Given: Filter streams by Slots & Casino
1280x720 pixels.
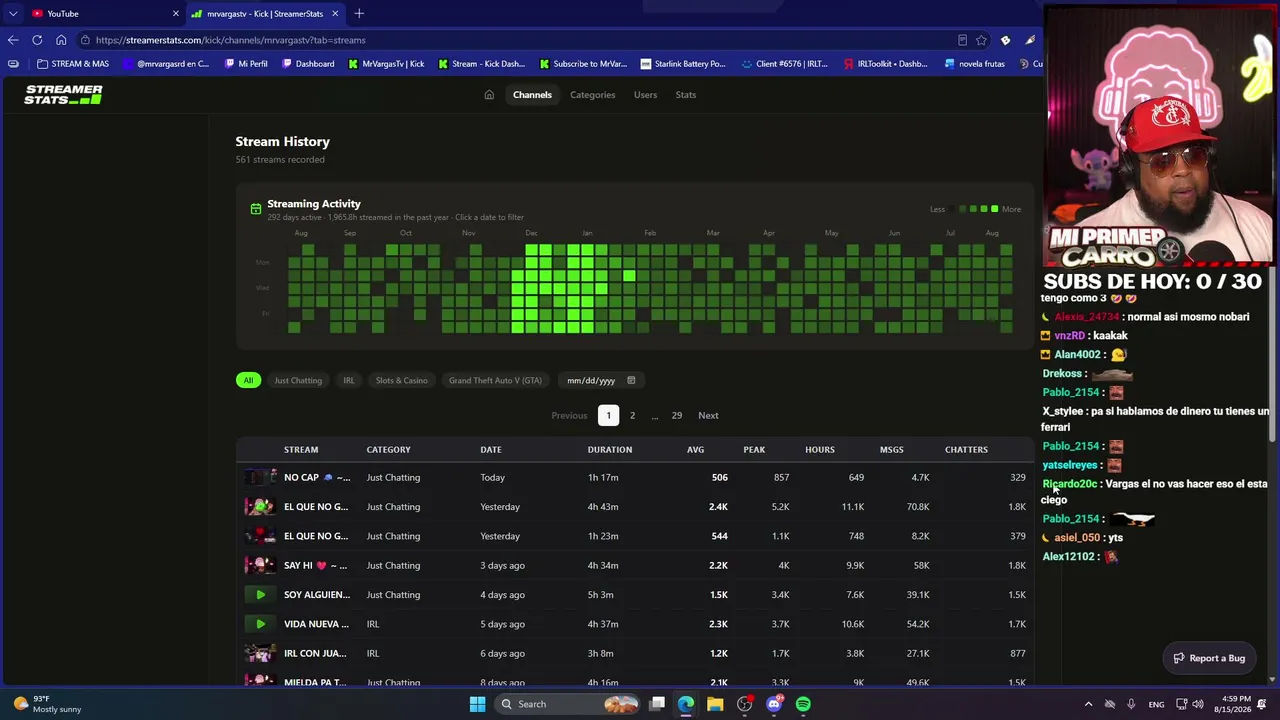Looking at the screenshot, I should (x=401, y=380).
